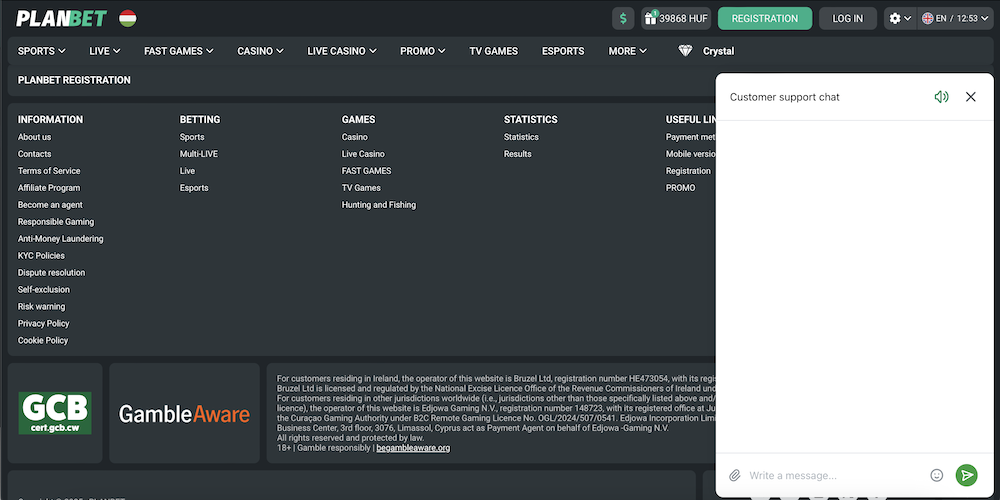Click the paperclip attach file icon
Viewport: 1000px width, 500px height.
pyautogui.click(x=735, y=475)
